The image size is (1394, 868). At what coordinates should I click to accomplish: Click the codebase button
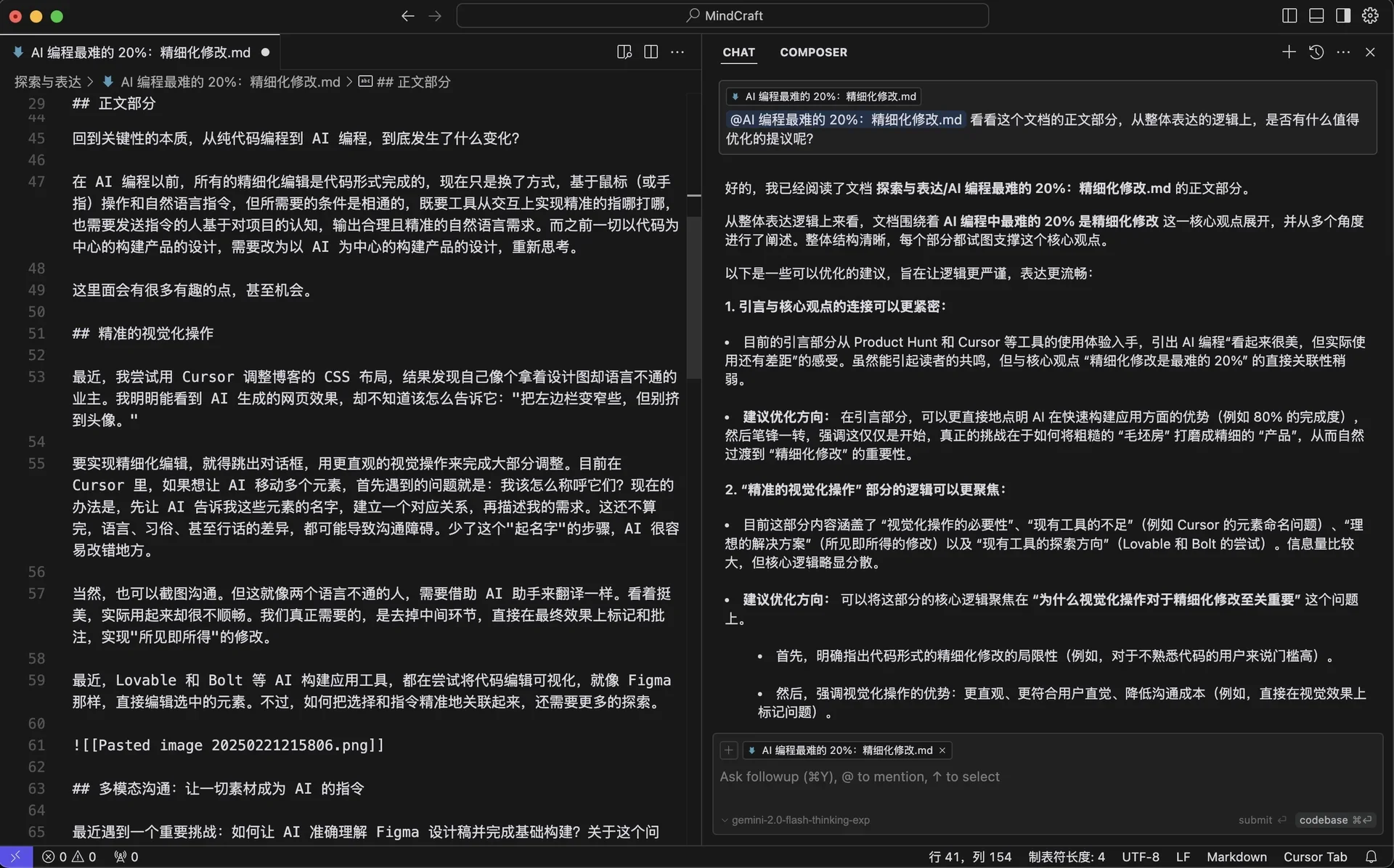(1334, 820)
